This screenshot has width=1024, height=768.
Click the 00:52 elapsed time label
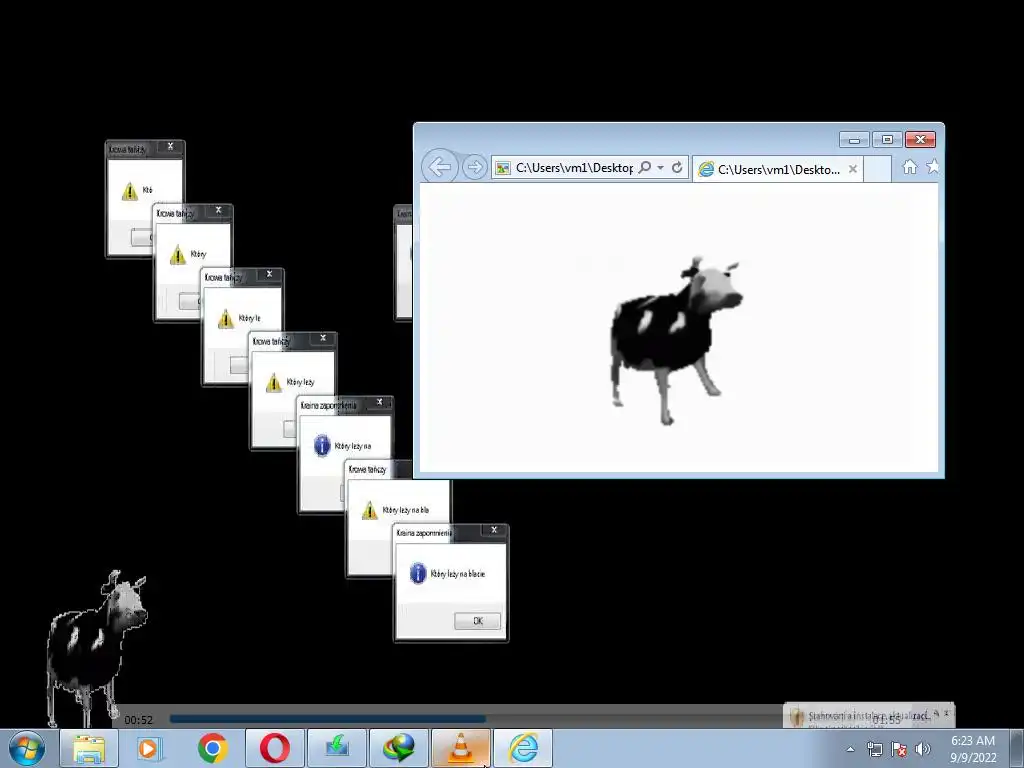[x=138, y=720]
